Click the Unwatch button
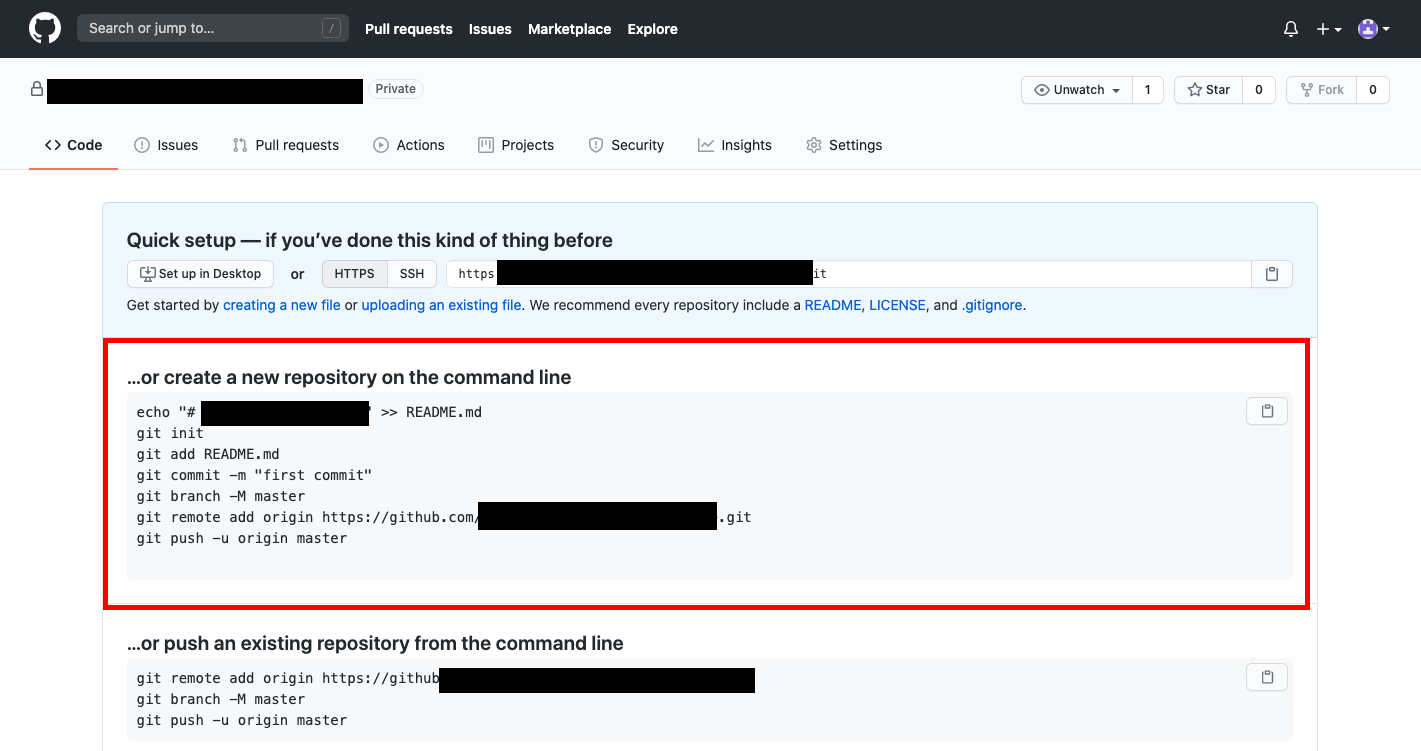 [x=1077, y=90]
